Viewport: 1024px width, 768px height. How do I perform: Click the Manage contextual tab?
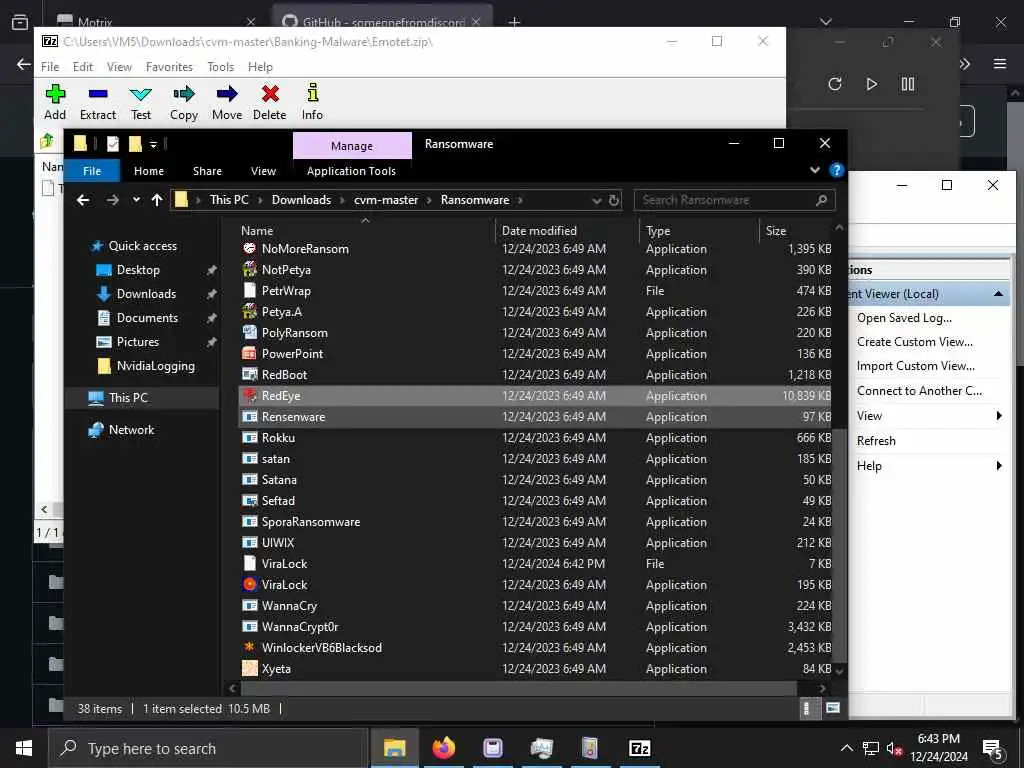pyautogui.click(x=352, y=146)
